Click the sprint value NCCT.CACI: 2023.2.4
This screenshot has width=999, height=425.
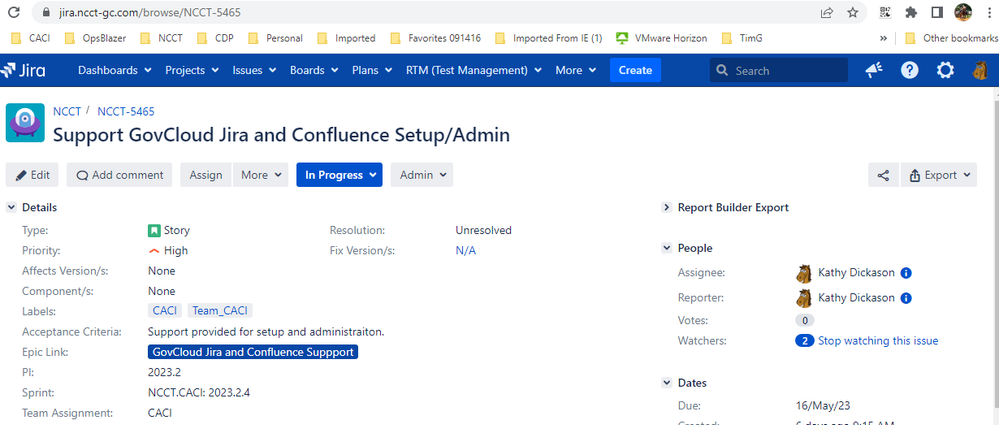pyautogui.click(x=199, y=393)
